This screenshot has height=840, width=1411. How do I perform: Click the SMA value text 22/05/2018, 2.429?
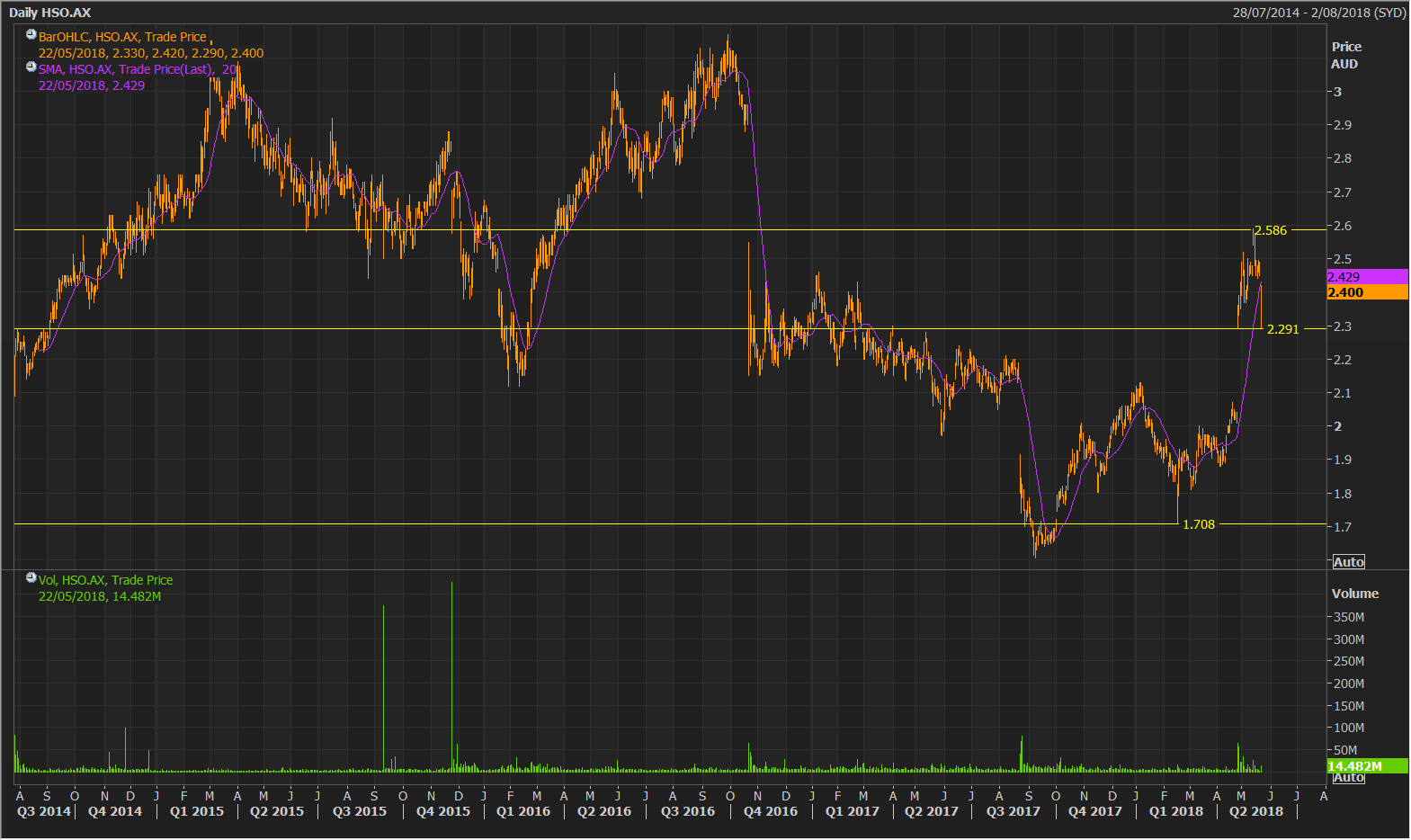click(92, 85)
